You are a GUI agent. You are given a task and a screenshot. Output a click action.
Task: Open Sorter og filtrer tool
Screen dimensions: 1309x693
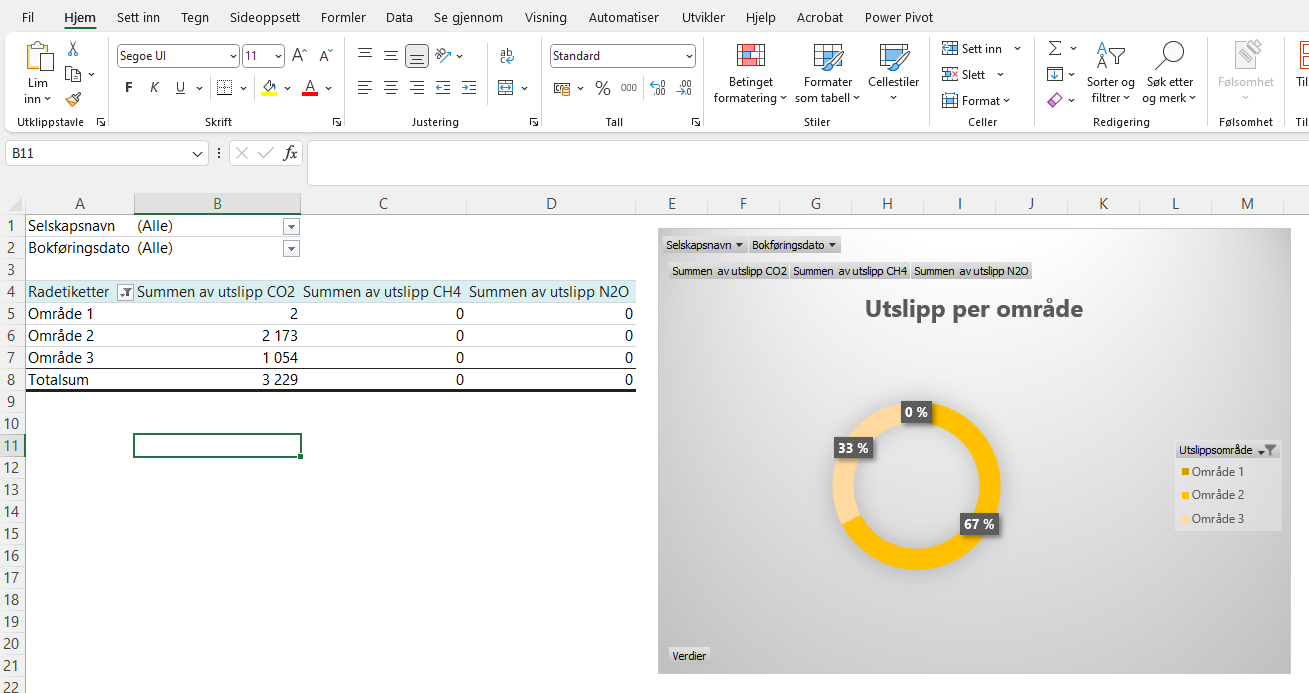[x=1111, y=74]
